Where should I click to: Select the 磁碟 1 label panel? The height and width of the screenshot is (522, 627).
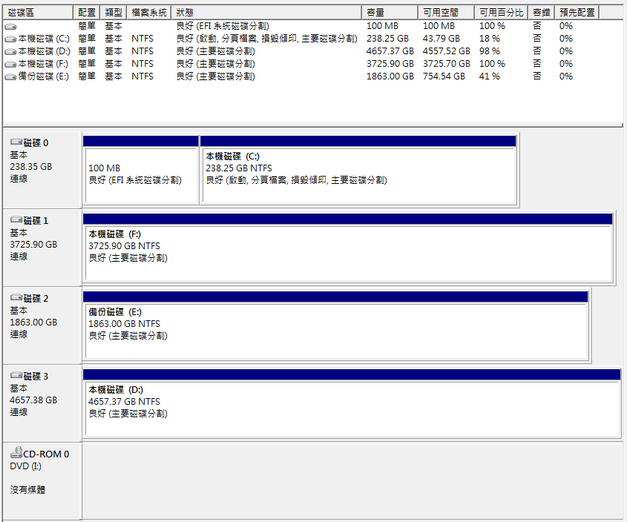(x=42, y=246)
